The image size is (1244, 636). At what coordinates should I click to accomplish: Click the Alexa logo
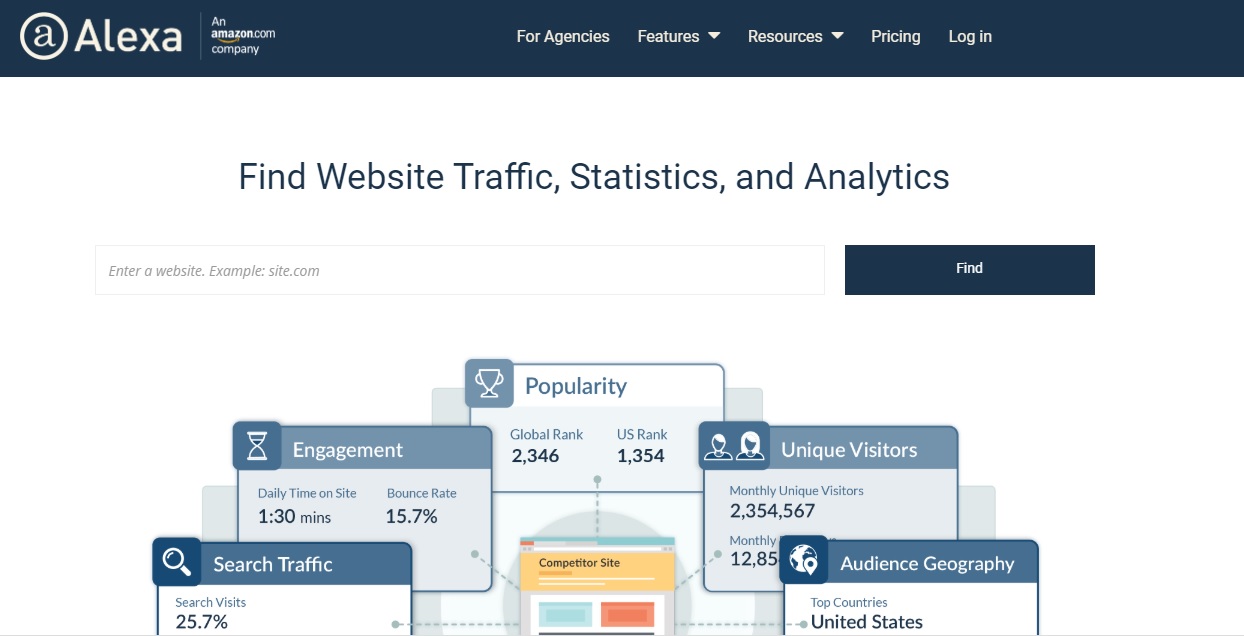[x=101, y=36]
